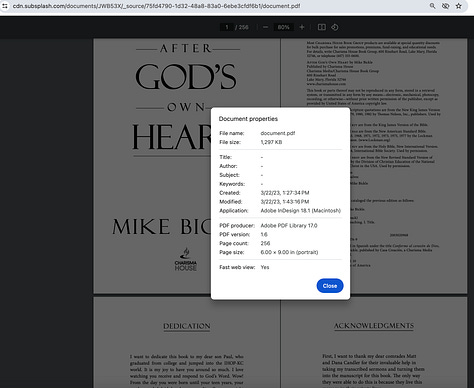
Task: Click the ACKNOWLEDGMENTS heading on the page
Action: click(374, 326)
